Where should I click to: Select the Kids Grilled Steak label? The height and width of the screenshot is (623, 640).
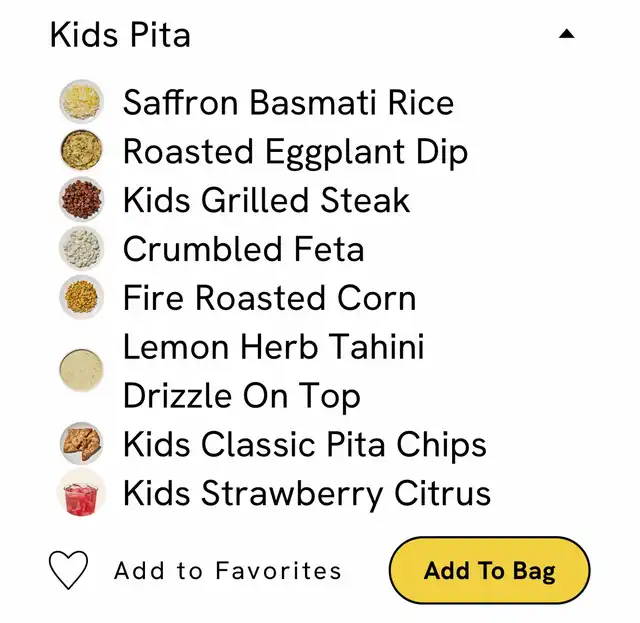coord(266,200)
